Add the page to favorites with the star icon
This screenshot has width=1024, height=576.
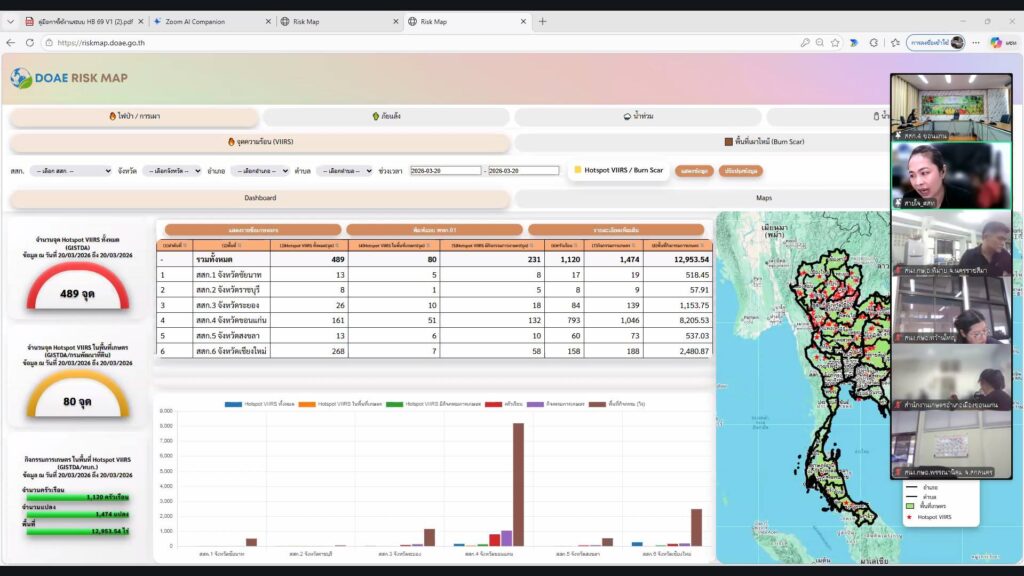(x=836, y=43)
